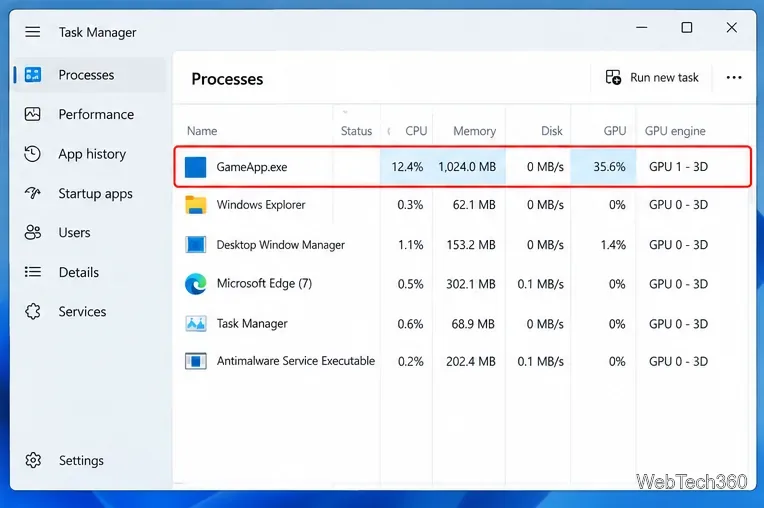Click the Startup apps gauge icon

pyautogui.click(x=33, y=193)
